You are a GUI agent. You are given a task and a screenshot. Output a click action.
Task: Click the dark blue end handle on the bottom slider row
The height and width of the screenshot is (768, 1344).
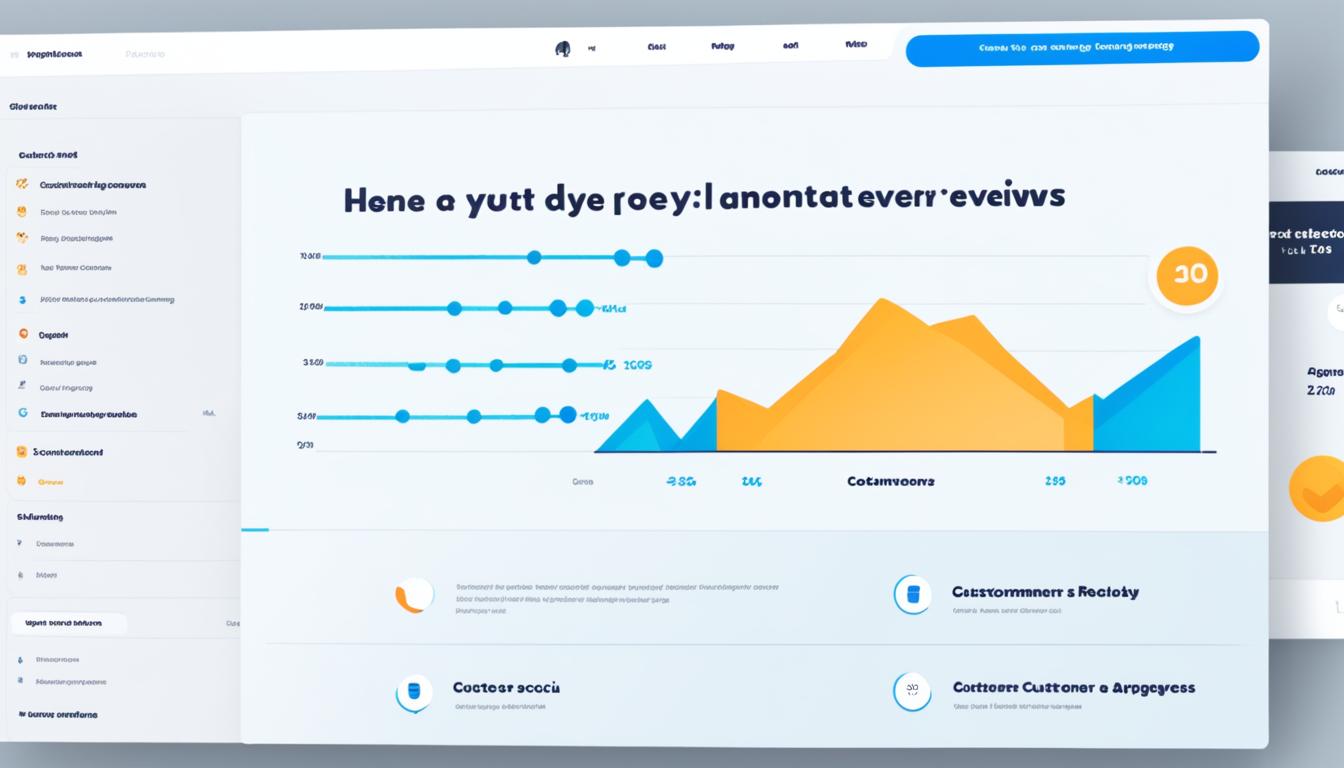tap(567, 414)
